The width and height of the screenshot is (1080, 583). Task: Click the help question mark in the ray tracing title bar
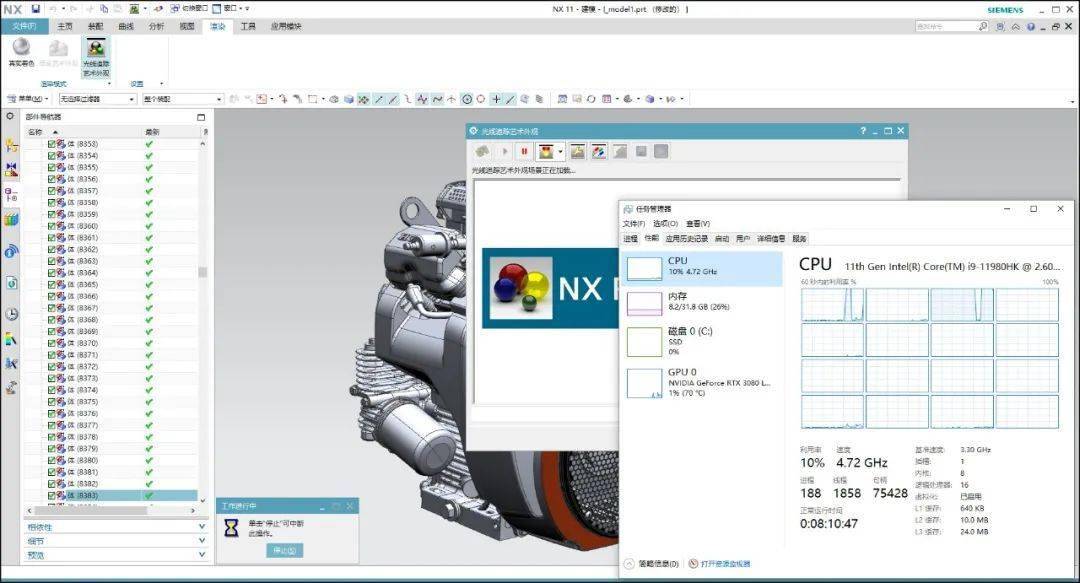click(863, 131)
